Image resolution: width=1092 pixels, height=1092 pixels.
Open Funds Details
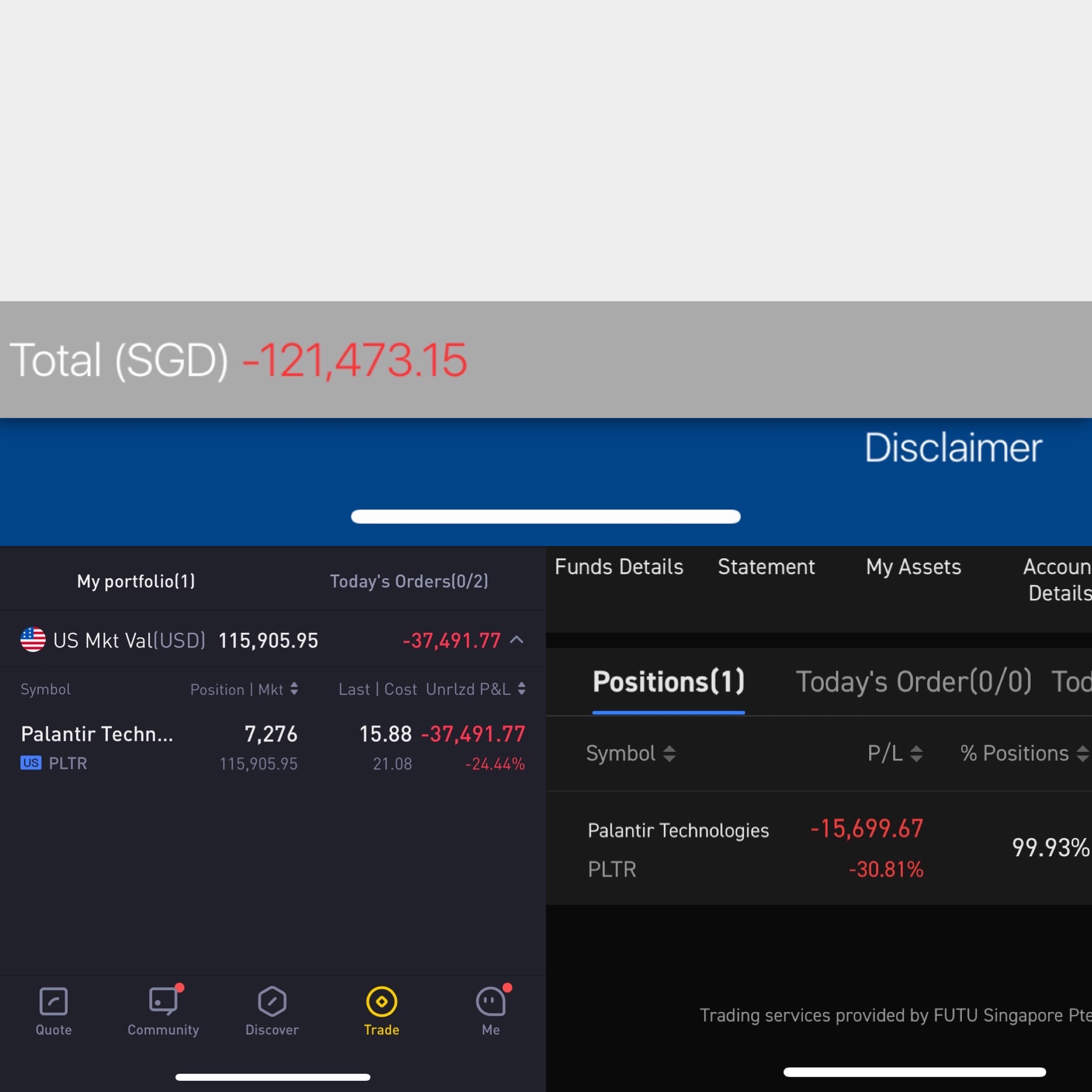coord(619,566)
